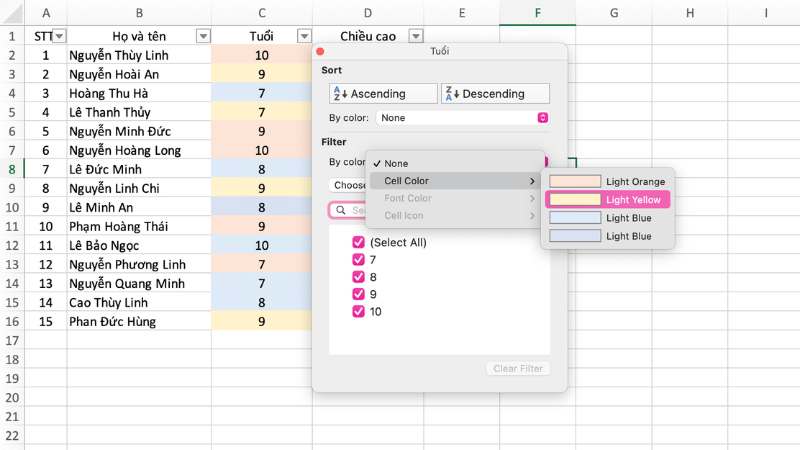
Task: Close the Tuổi filter popup with red dot
Action: (x=320, y=51)
